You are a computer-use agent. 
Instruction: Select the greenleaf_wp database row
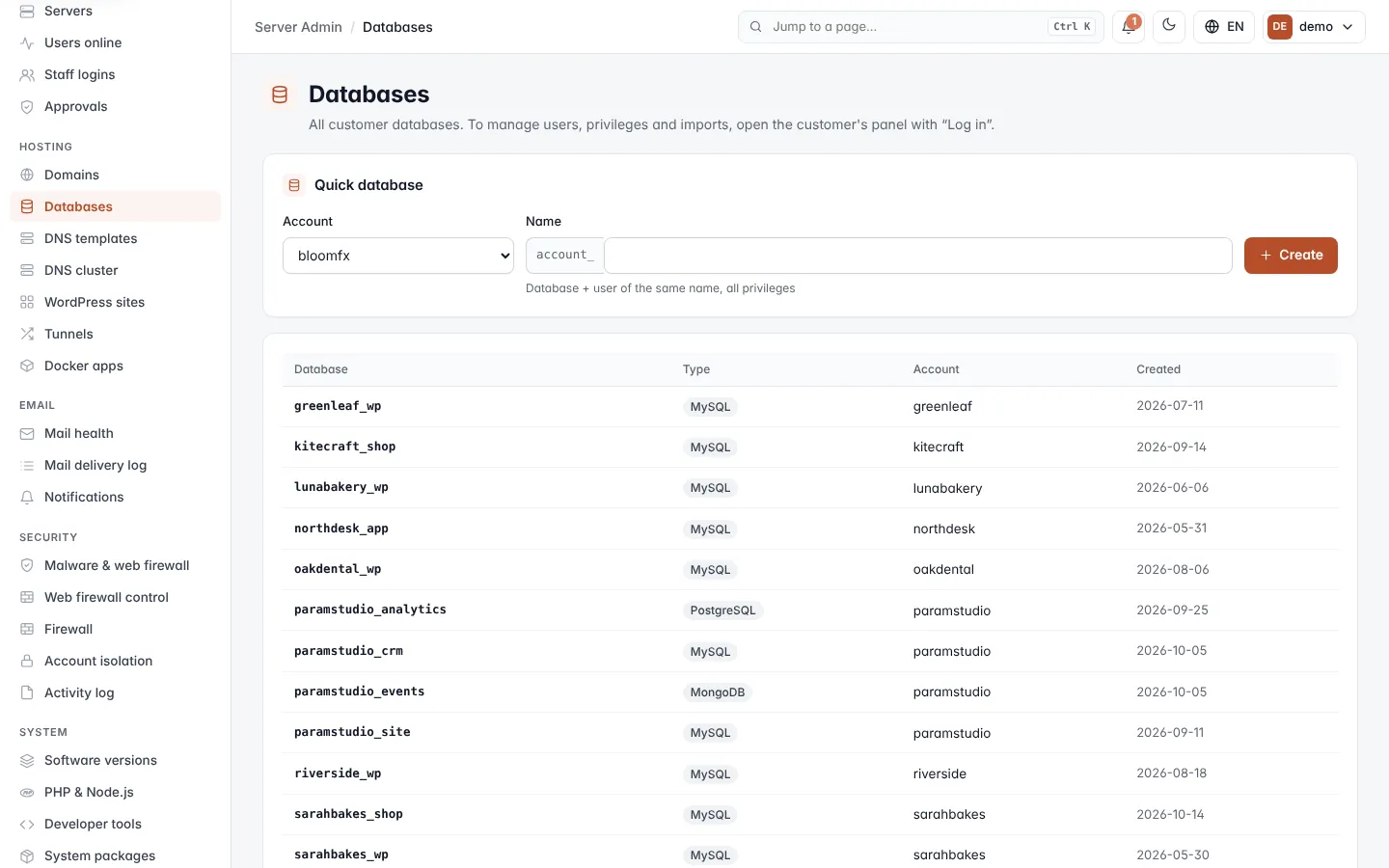point(810,406)
